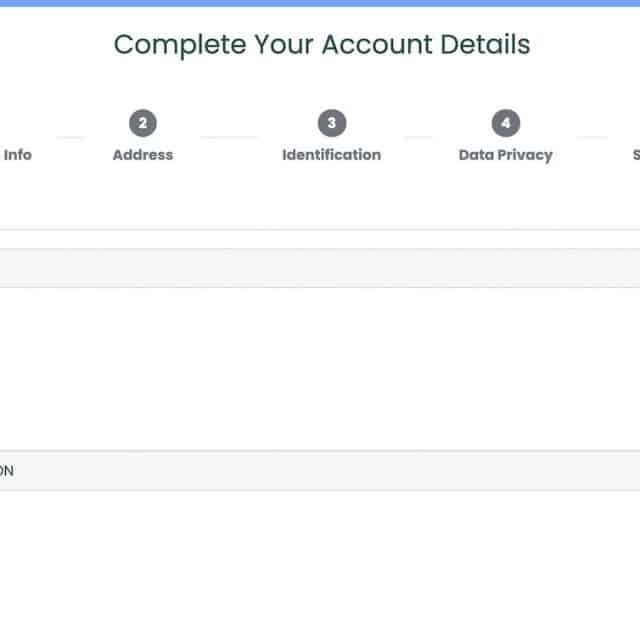Expand the upper gray section header bar

[320, 268]
